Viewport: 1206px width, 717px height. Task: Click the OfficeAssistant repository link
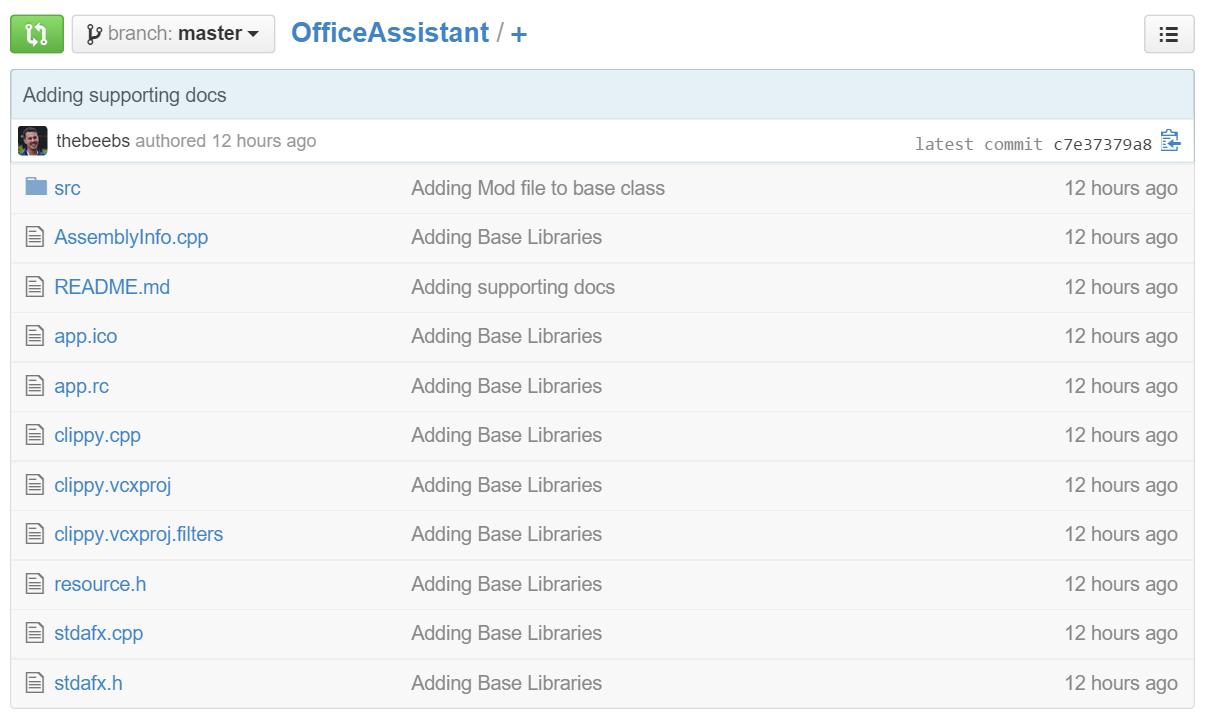tap(389, 33)
